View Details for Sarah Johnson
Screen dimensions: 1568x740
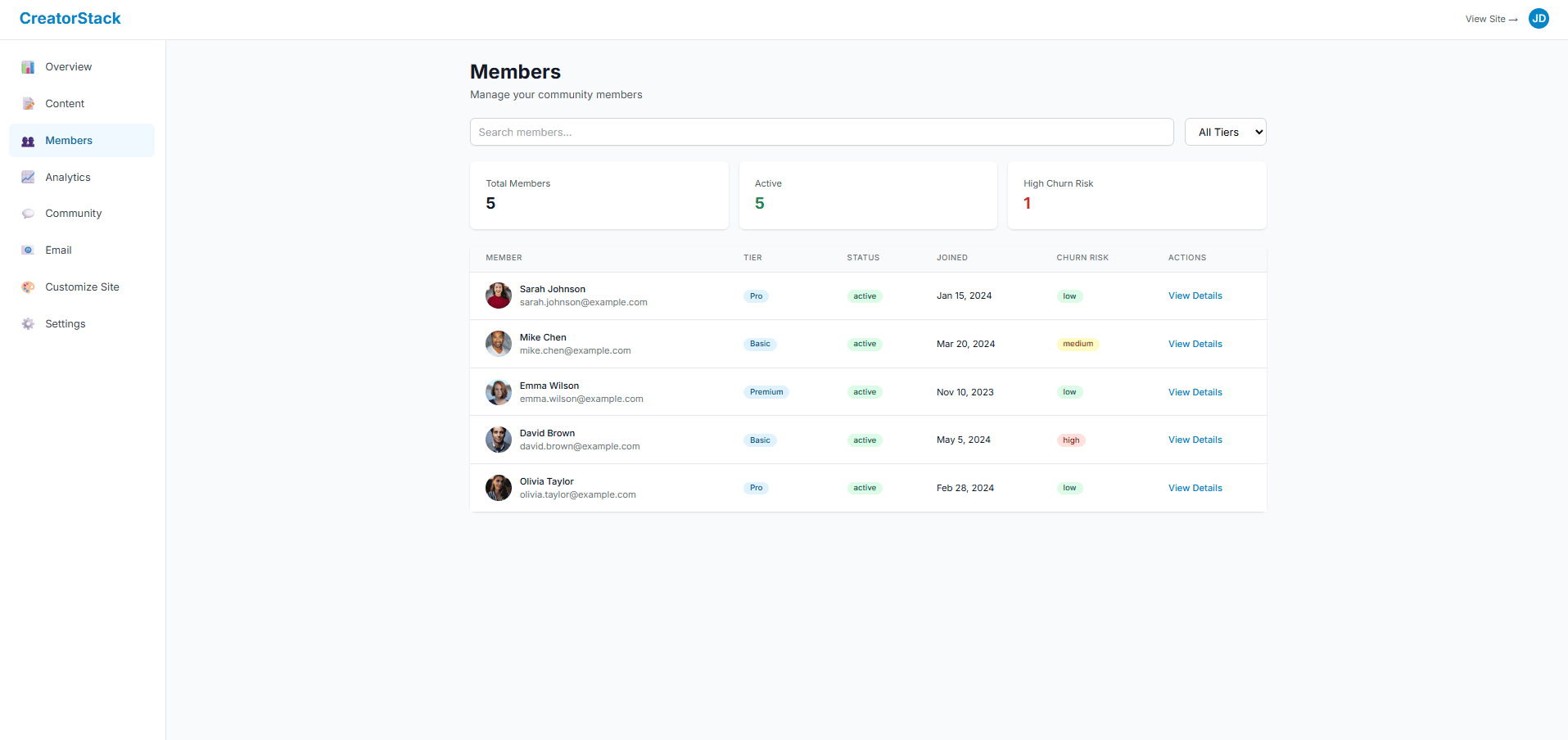1195,296
